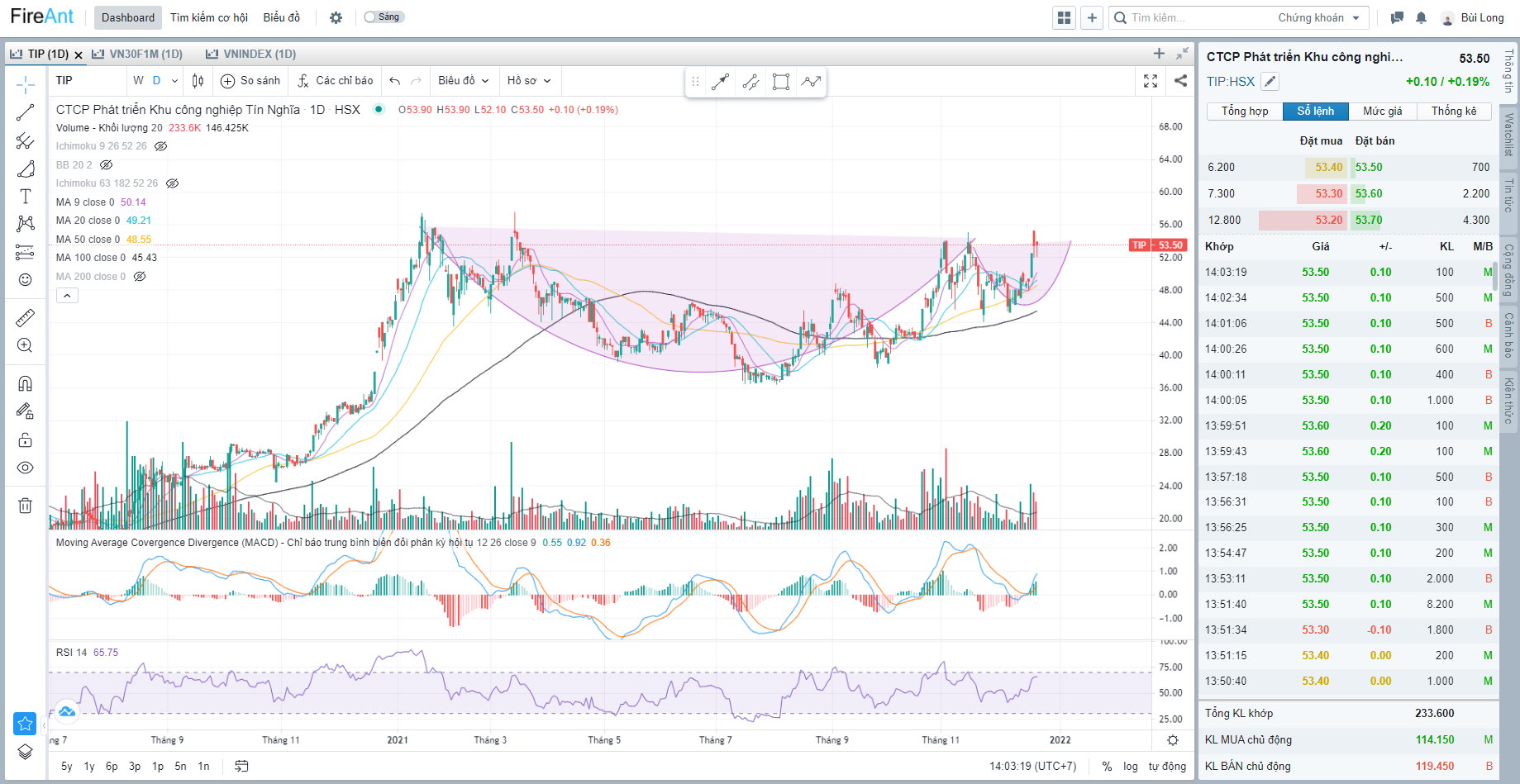The width and height of the screenshot is (1520, 784).
Task: Set the 1y time range
Action: click(x=89, y=766)
